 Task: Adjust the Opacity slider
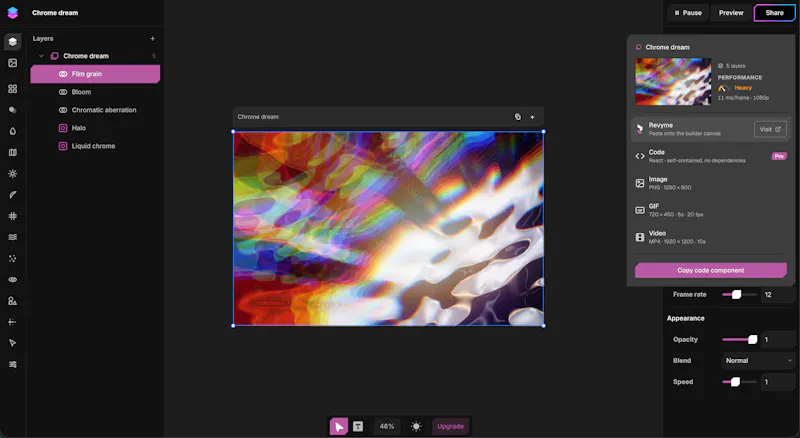(739, 339)
